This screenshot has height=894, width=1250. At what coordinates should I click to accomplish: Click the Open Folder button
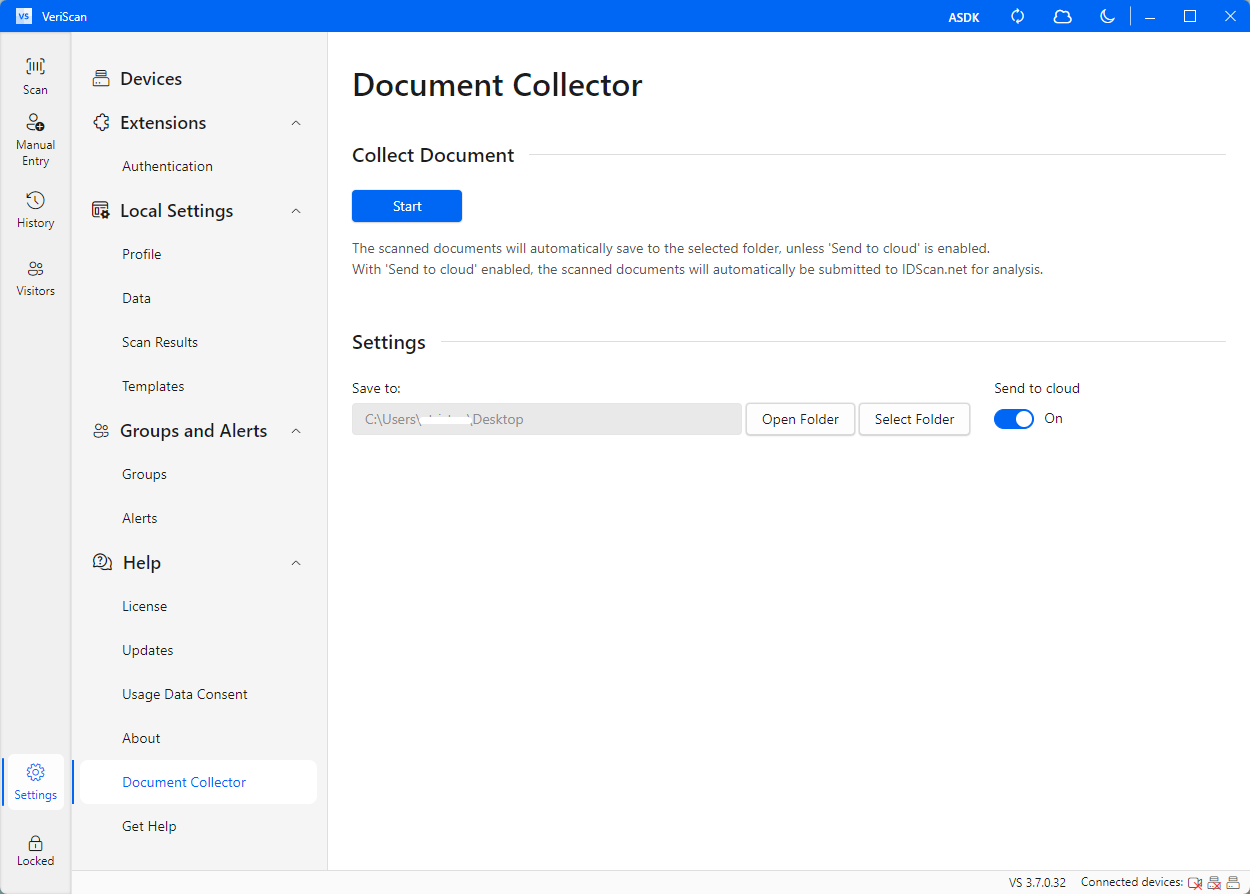(800, 419)
